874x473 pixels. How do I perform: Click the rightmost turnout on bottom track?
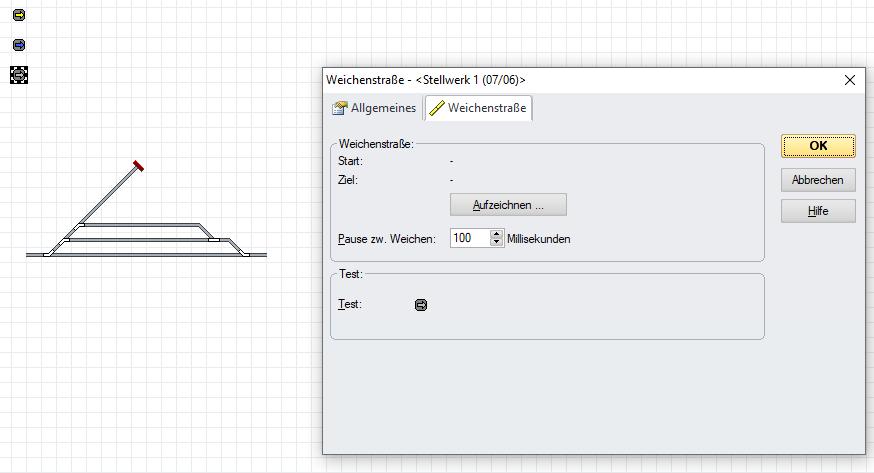coord(246,254)
